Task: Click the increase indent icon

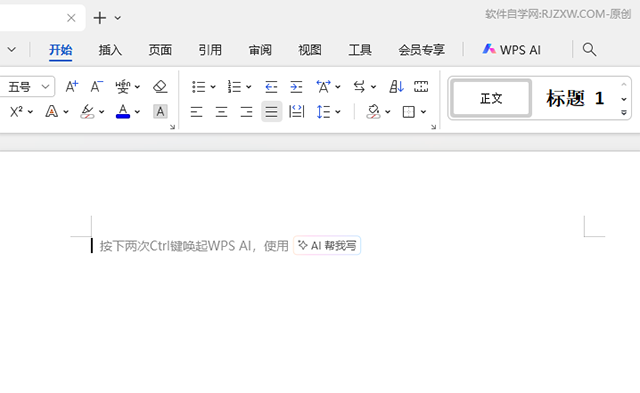Action: [x=296, y=87]
